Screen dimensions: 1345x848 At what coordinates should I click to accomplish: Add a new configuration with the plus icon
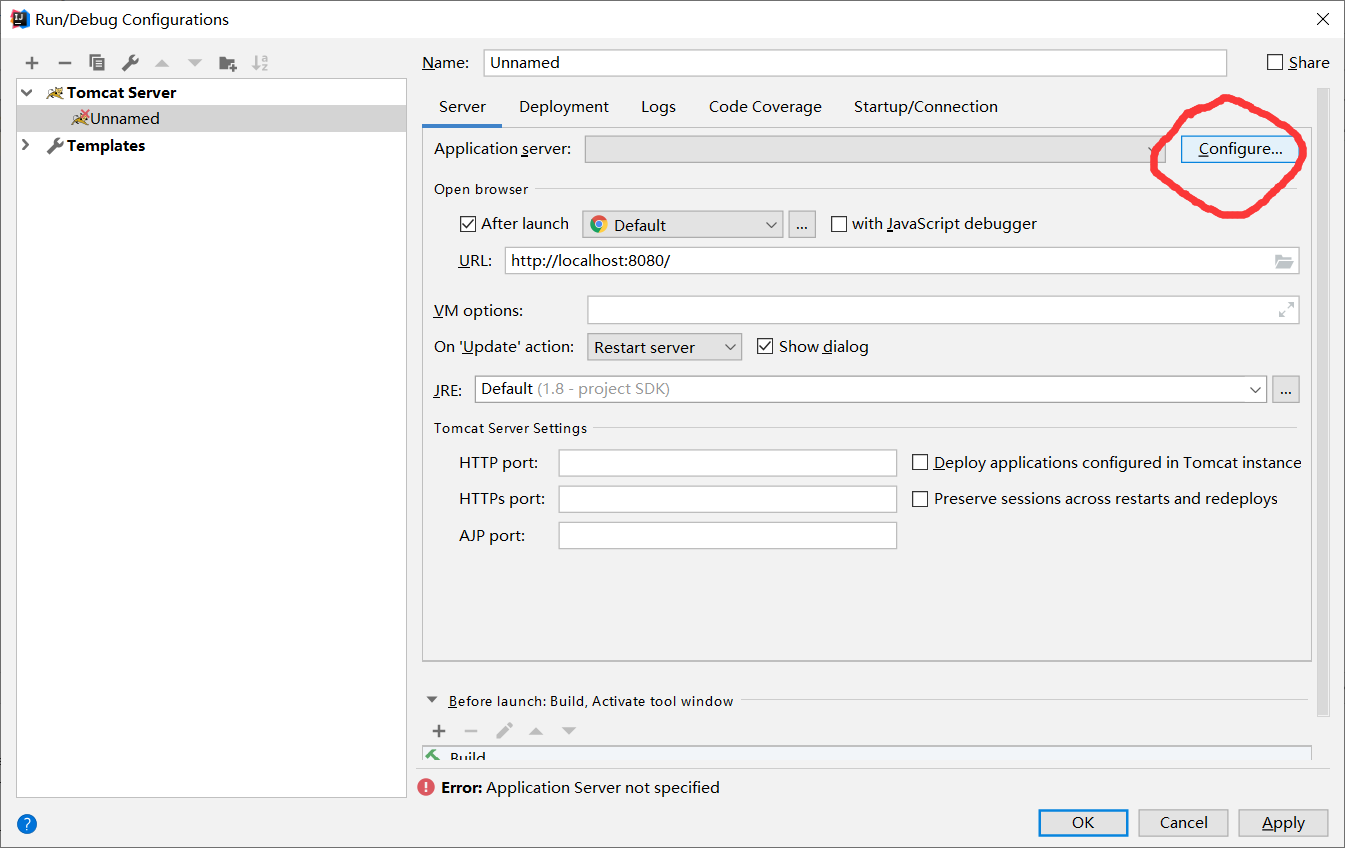32,63
